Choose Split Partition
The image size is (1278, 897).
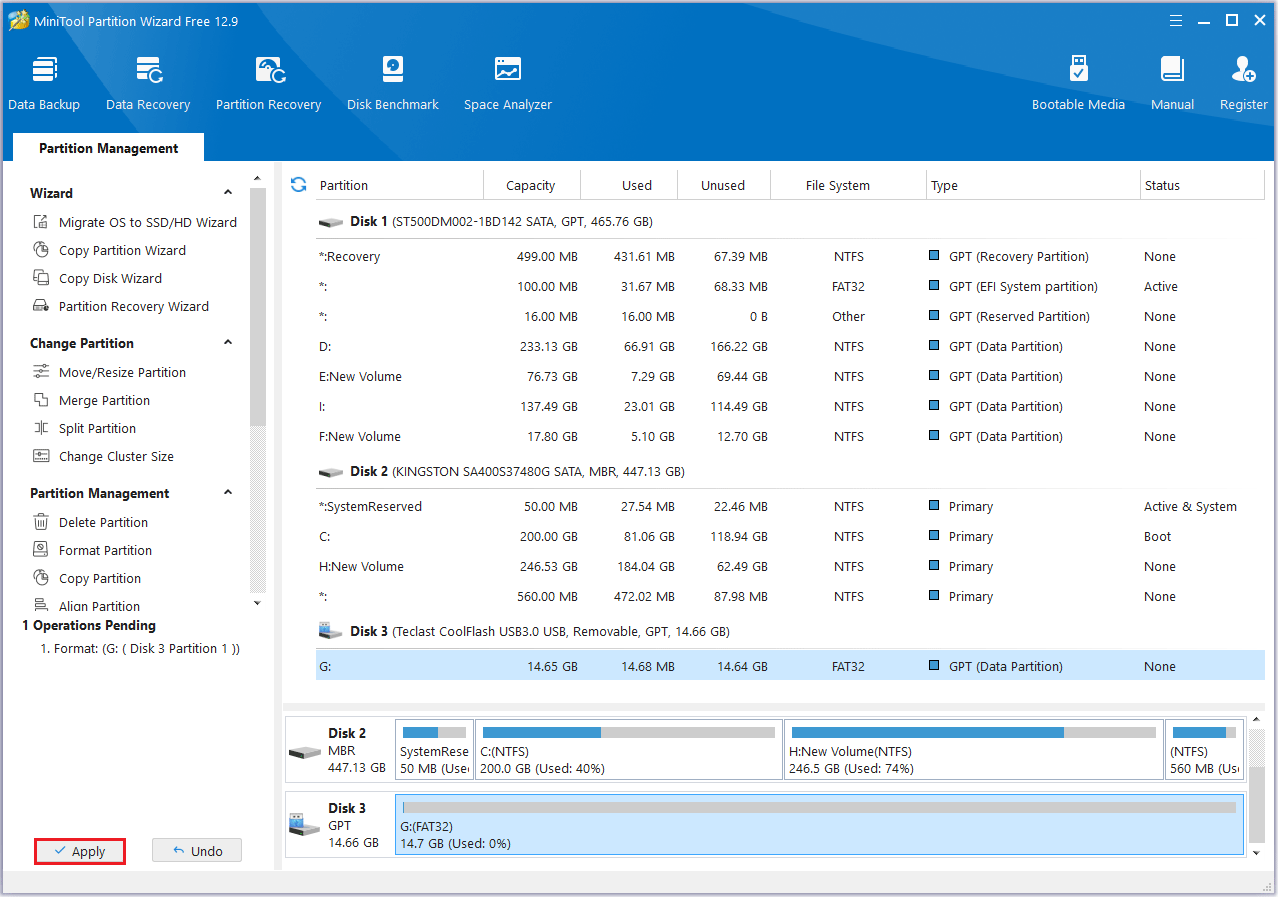[x=85, y=428]
